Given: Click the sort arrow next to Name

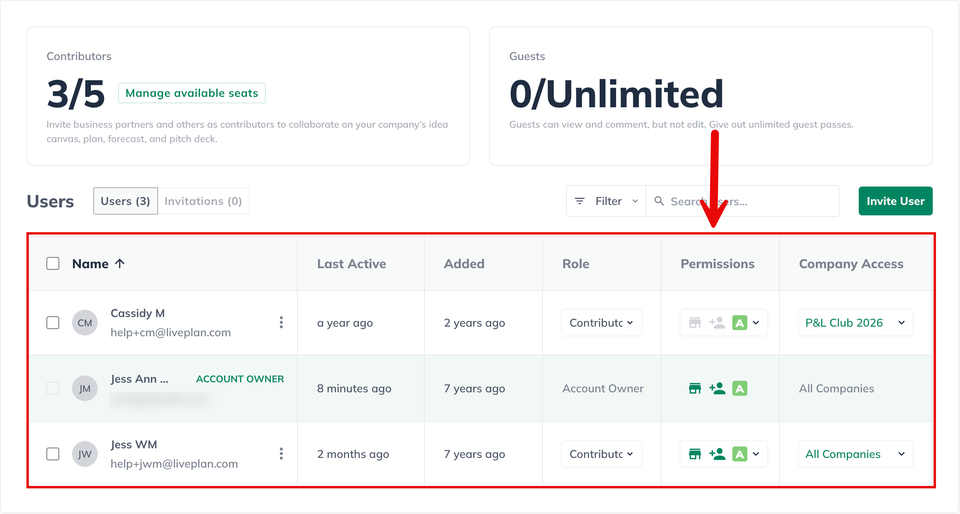Looking at the screenshot, I should click(119, 264).
